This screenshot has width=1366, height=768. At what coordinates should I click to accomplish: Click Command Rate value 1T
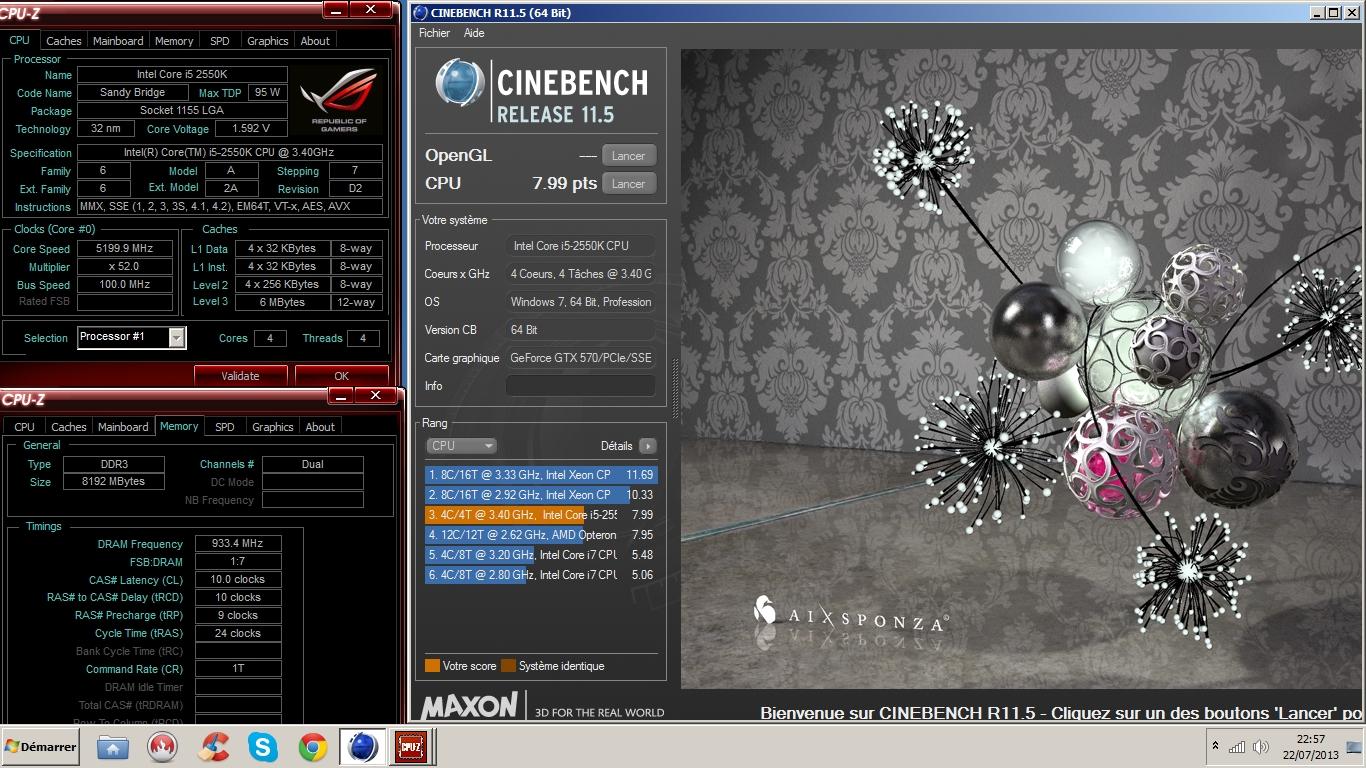point(238,669)
